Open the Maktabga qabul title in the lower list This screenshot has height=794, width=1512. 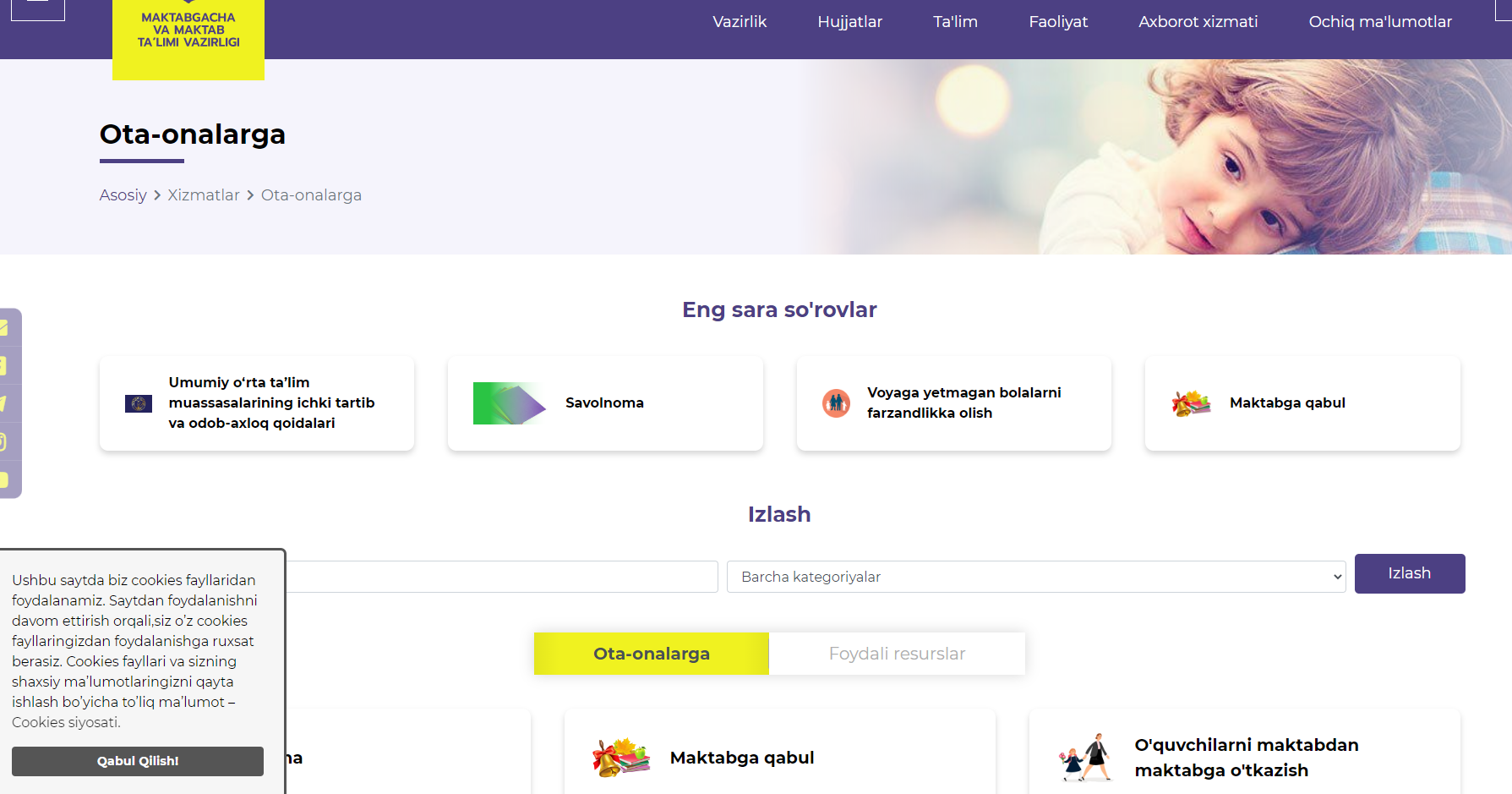(742, 758)
